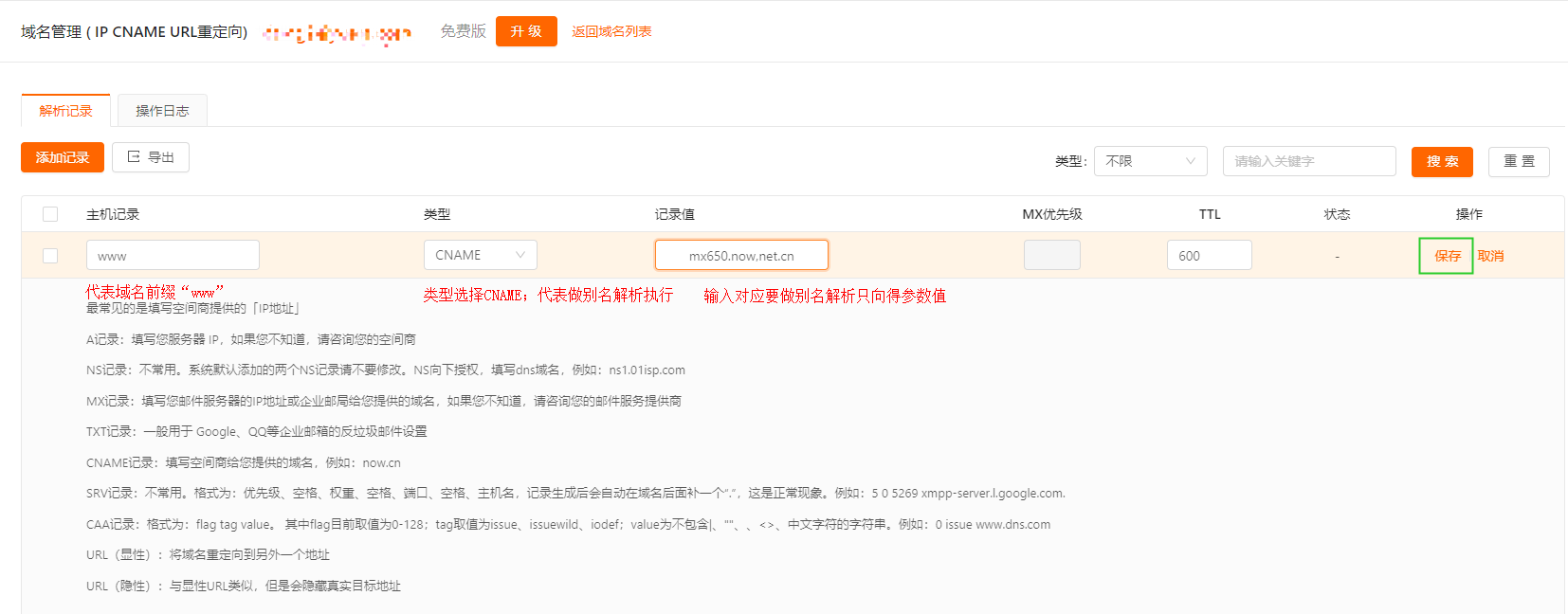Cancel editing with 取消
The height and width of the screenshot is (614, 1568).
[1490, 256]
